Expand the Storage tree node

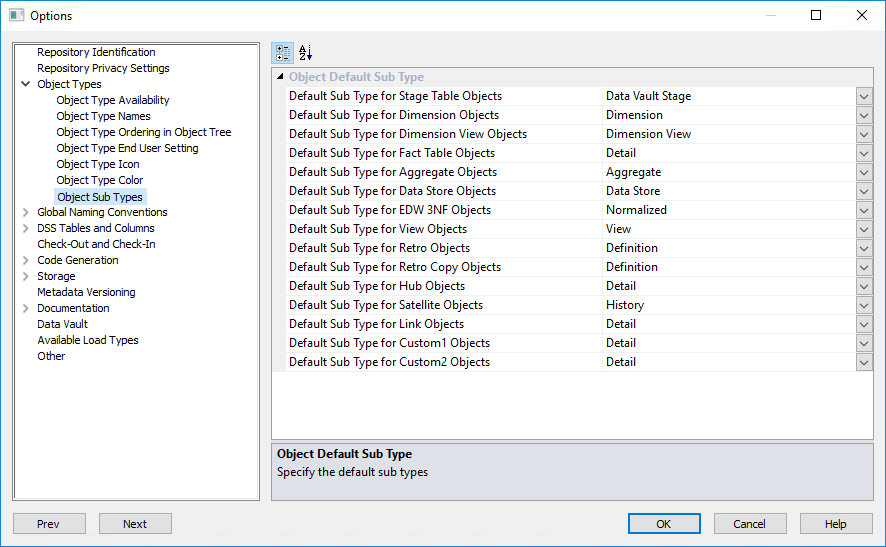[25, 276]
